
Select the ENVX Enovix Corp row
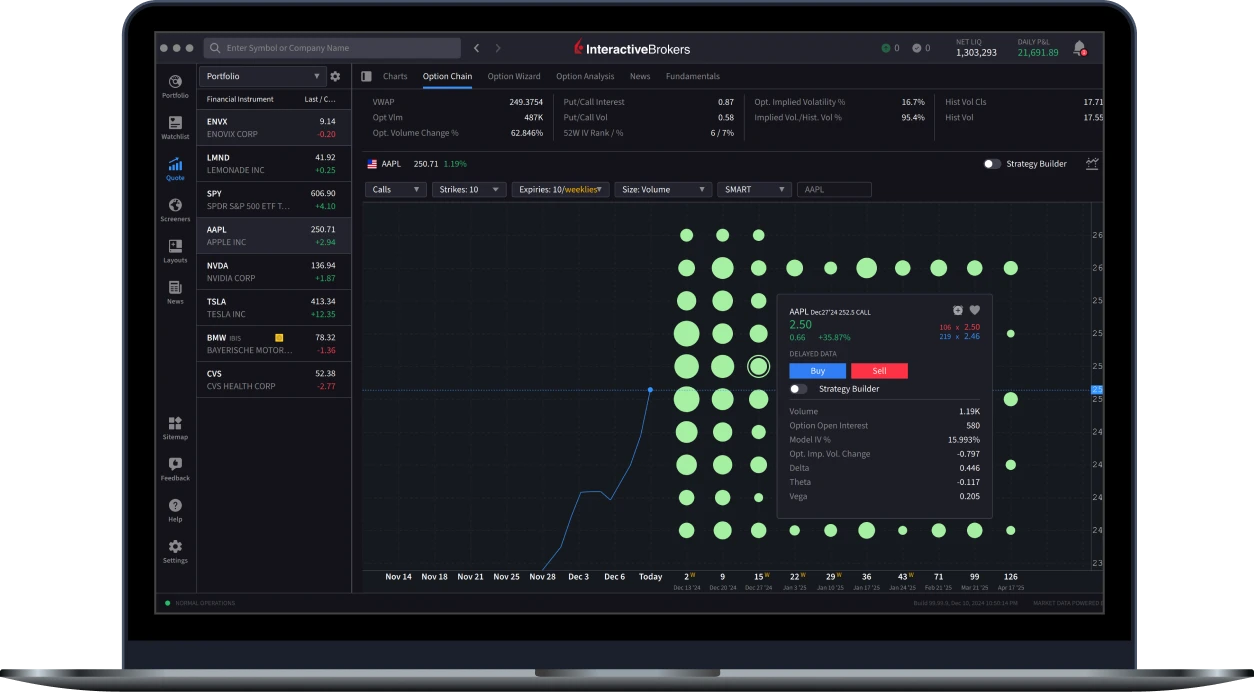point(274,128)
